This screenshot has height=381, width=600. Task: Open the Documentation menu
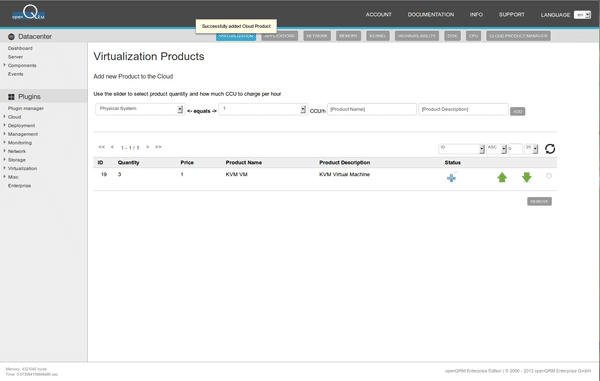[430, 15]
